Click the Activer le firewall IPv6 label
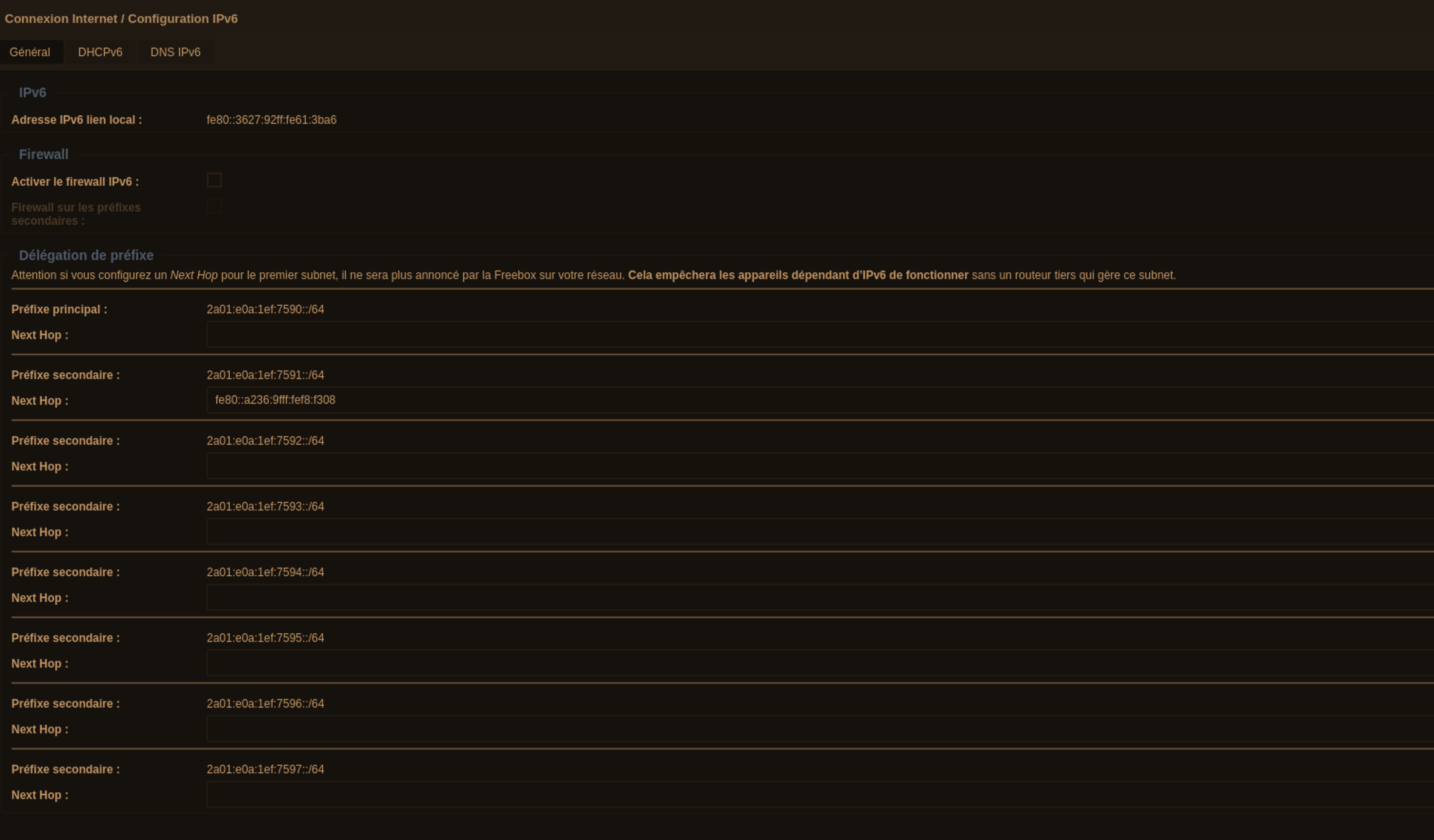1434x840 pixels. [75, 182]
